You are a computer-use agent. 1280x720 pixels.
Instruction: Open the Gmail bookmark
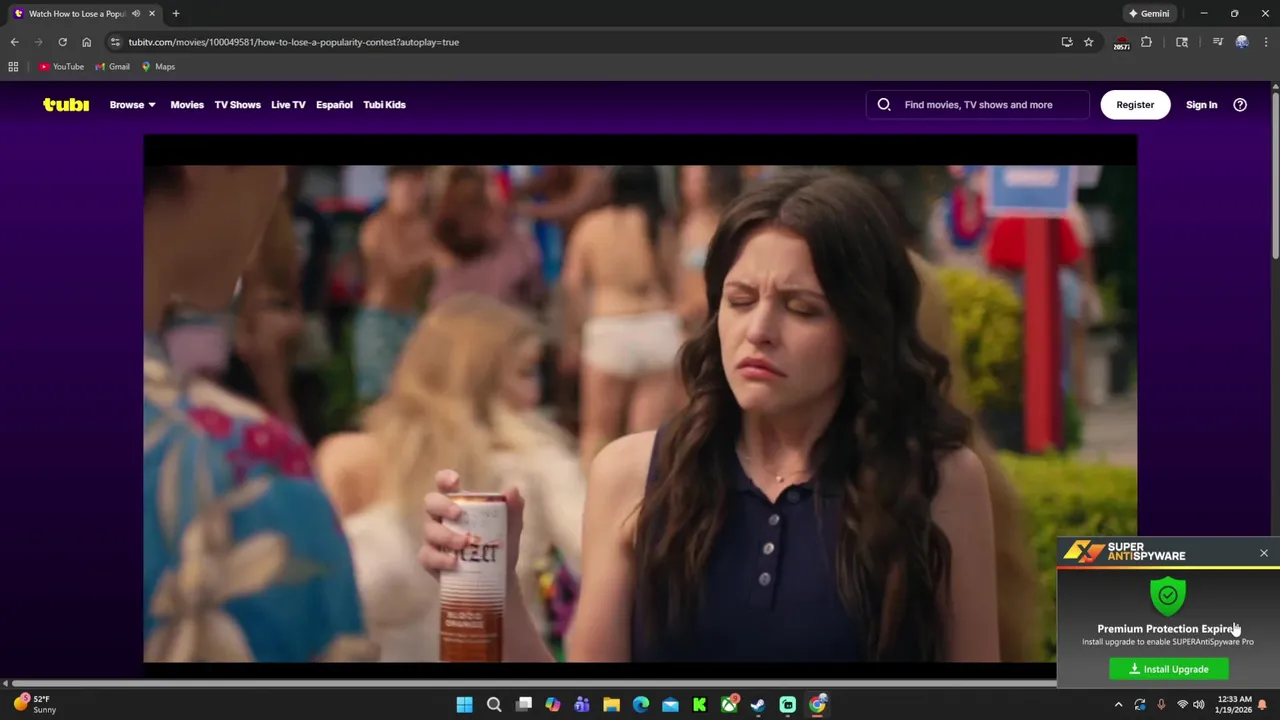pyautogui.click(x=112, y=67)
